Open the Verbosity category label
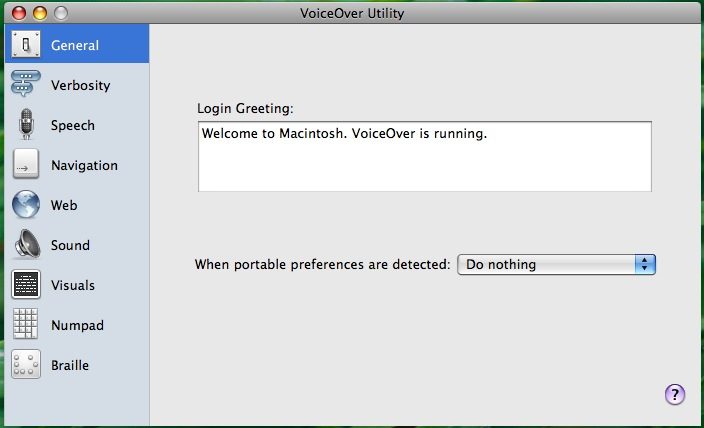 [x=80, y=85]
